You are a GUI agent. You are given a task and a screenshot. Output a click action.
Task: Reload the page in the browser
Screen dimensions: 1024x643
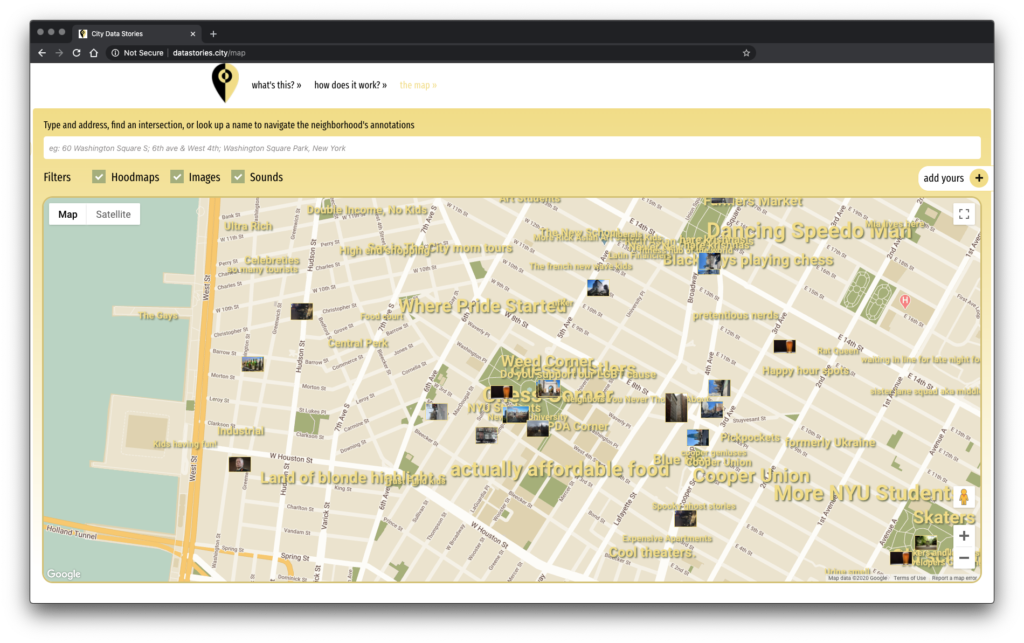pos(76,53)
